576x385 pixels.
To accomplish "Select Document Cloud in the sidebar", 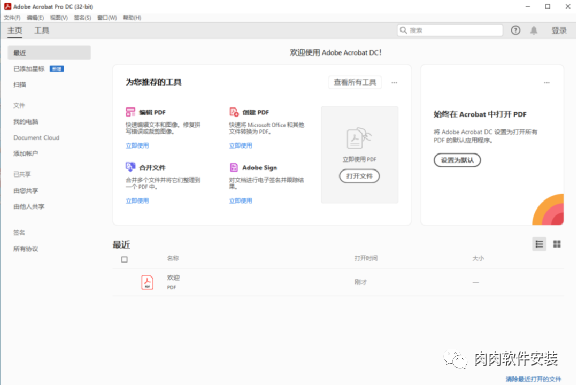I will 36,138.
